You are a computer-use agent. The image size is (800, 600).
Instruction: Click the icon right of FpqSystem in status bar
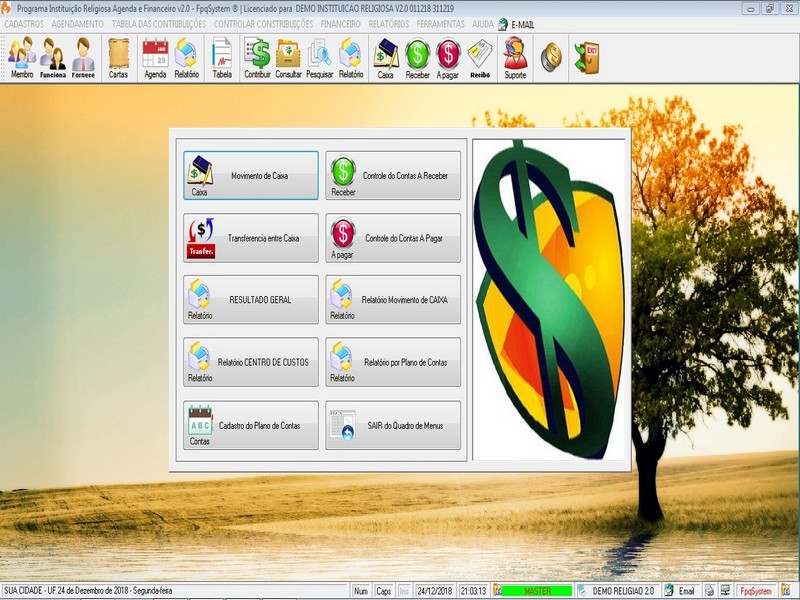coord(785,591)
